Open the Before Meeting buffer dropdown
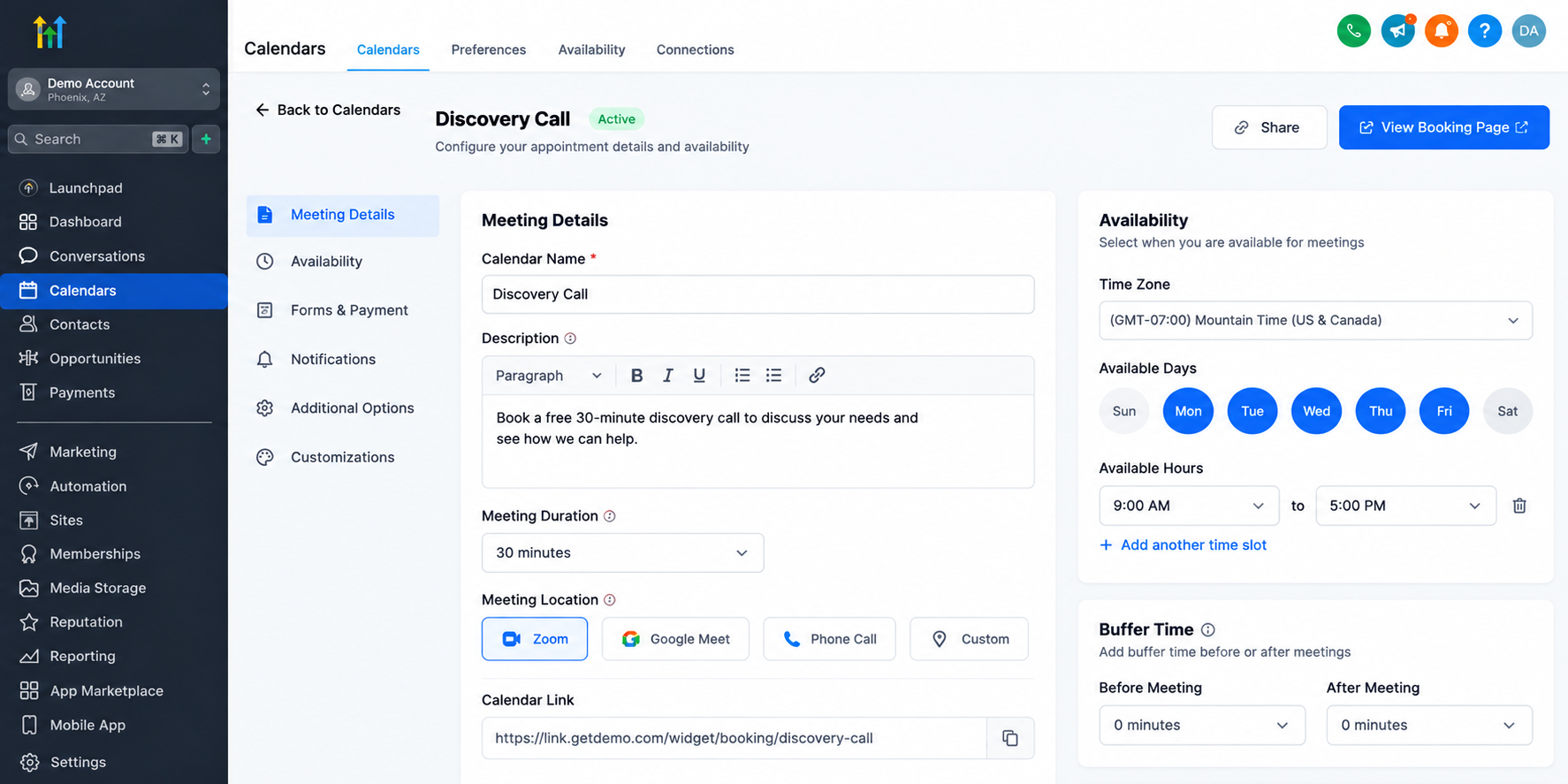The width and height of the screenshot is (1568, 784). (x=1202, y=725)
